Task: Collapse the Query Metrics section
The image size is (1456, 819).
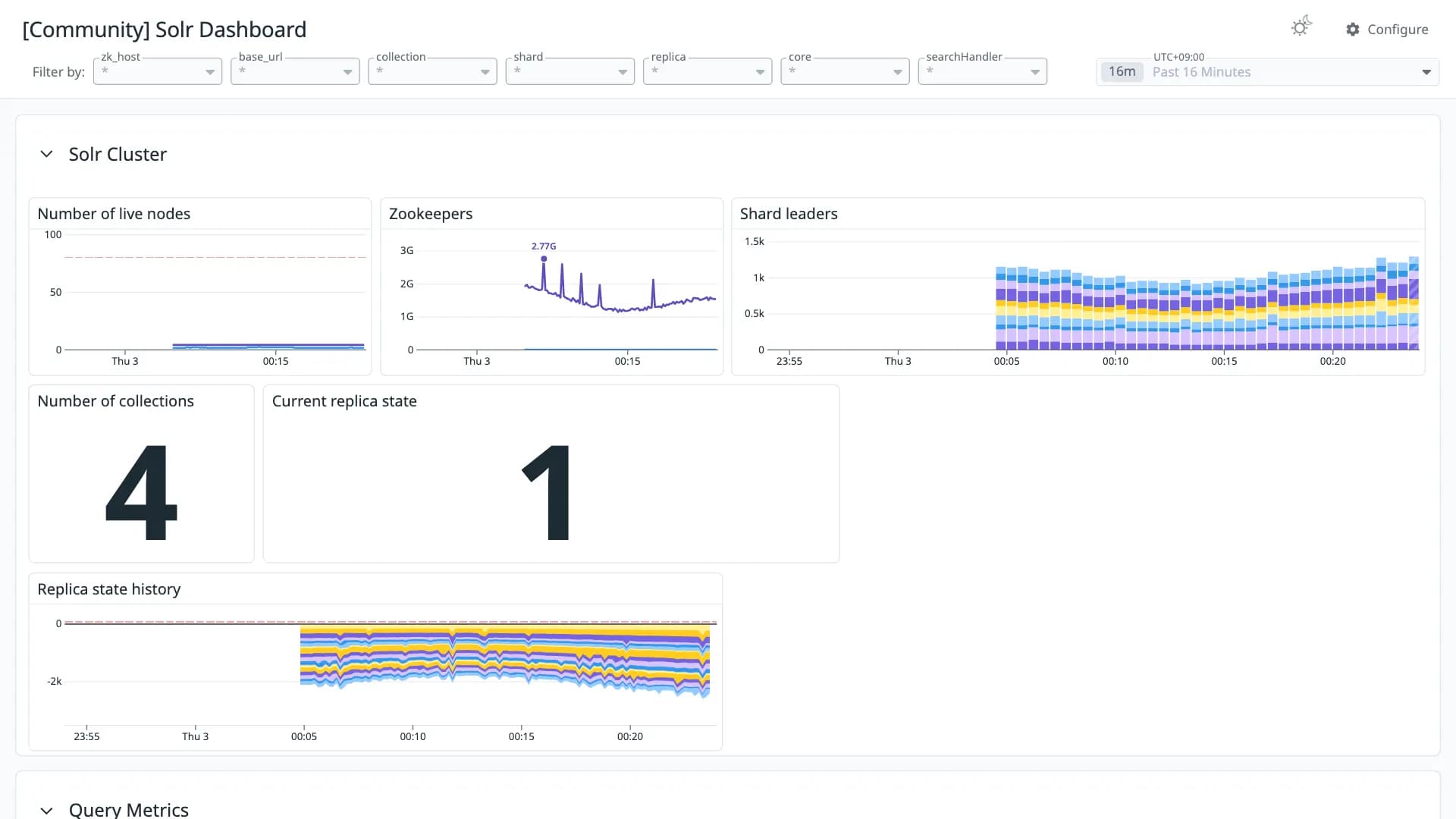Action: point(46,810)
